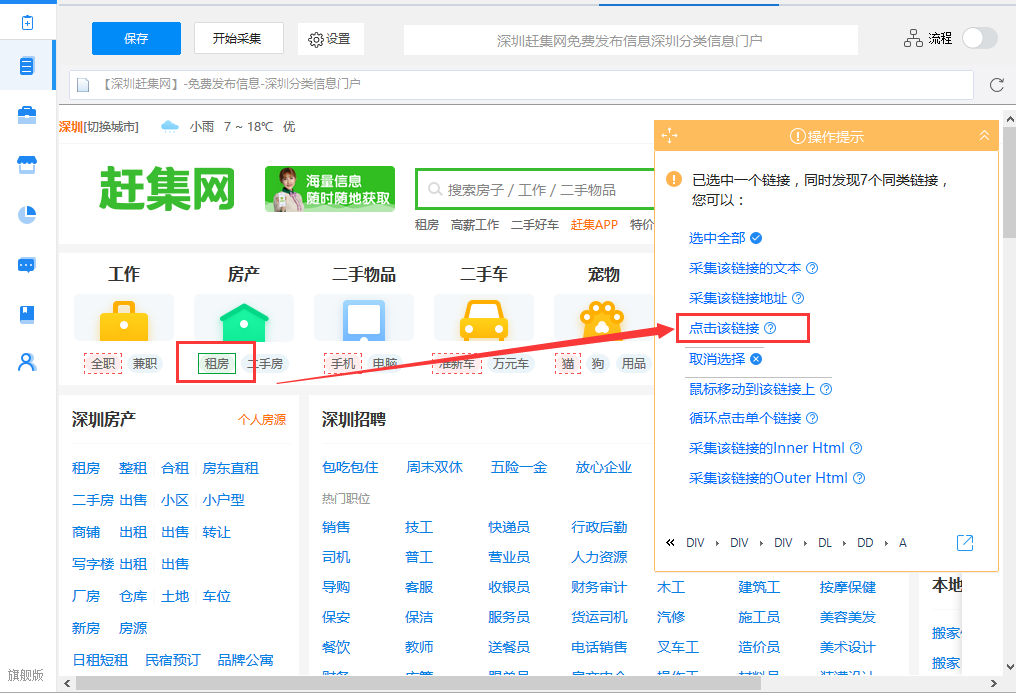Choose 鼠标移动到该链接上 option
1016x693 pixels.
coord(752,389)
